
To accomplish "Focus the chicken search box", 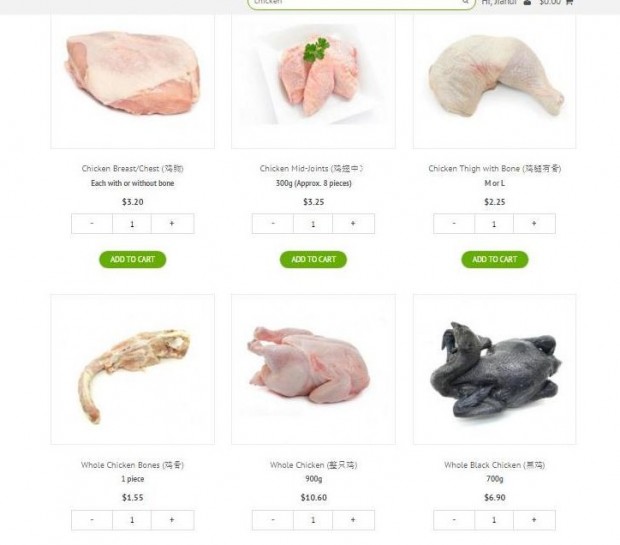I will (356, 3).
